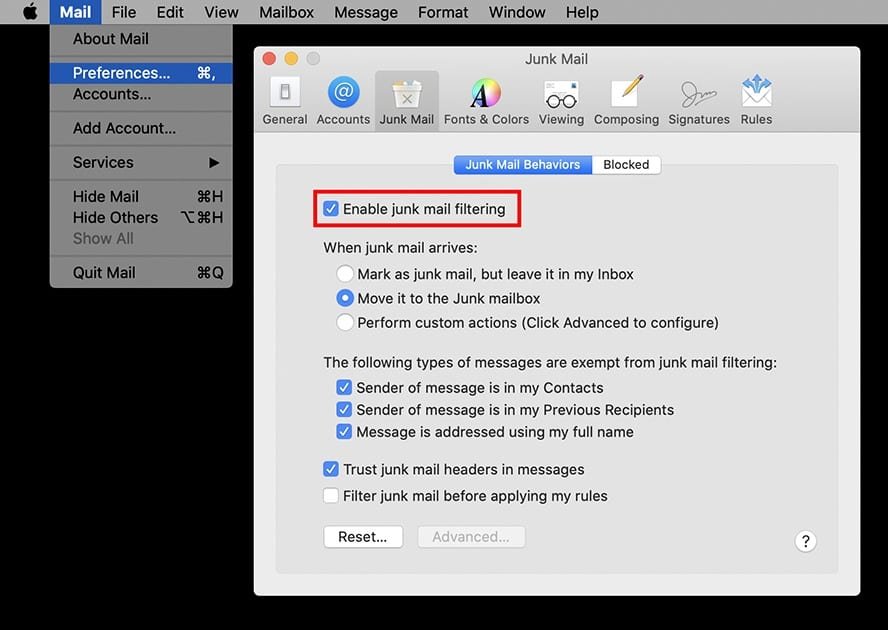Open the Composing preferences pane
Image resolution: width=888 pixels, height=630 pixels.
(x=626, y=101)
